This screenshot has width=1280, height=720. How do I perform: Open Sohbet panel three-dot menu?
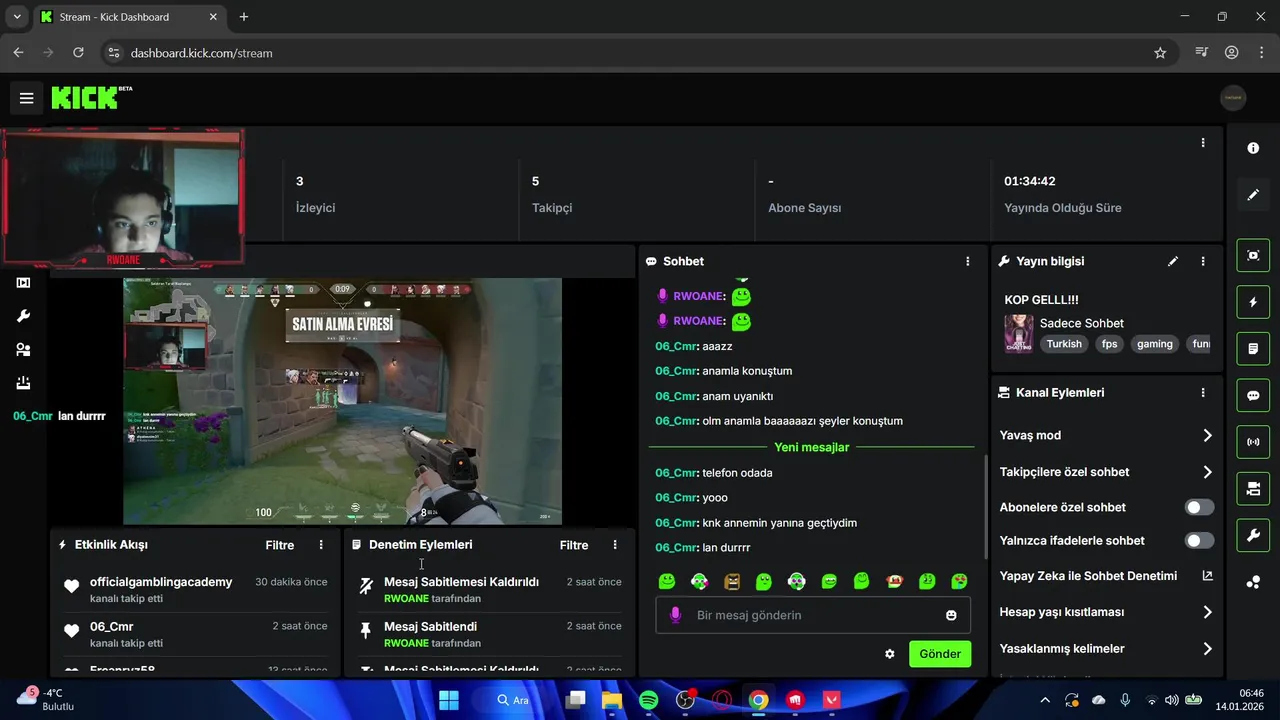967,261
